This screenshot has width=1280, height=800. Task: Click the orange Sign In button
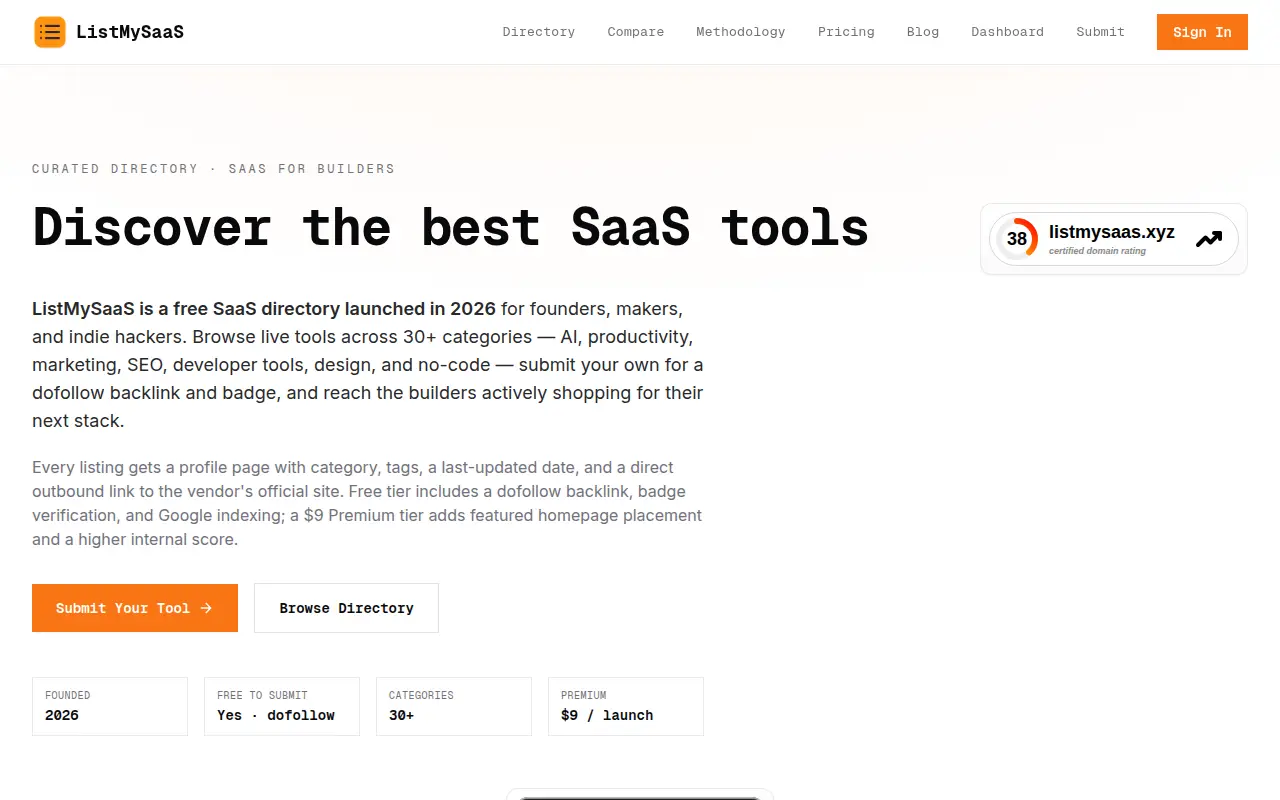click(x=1202, y=32)
